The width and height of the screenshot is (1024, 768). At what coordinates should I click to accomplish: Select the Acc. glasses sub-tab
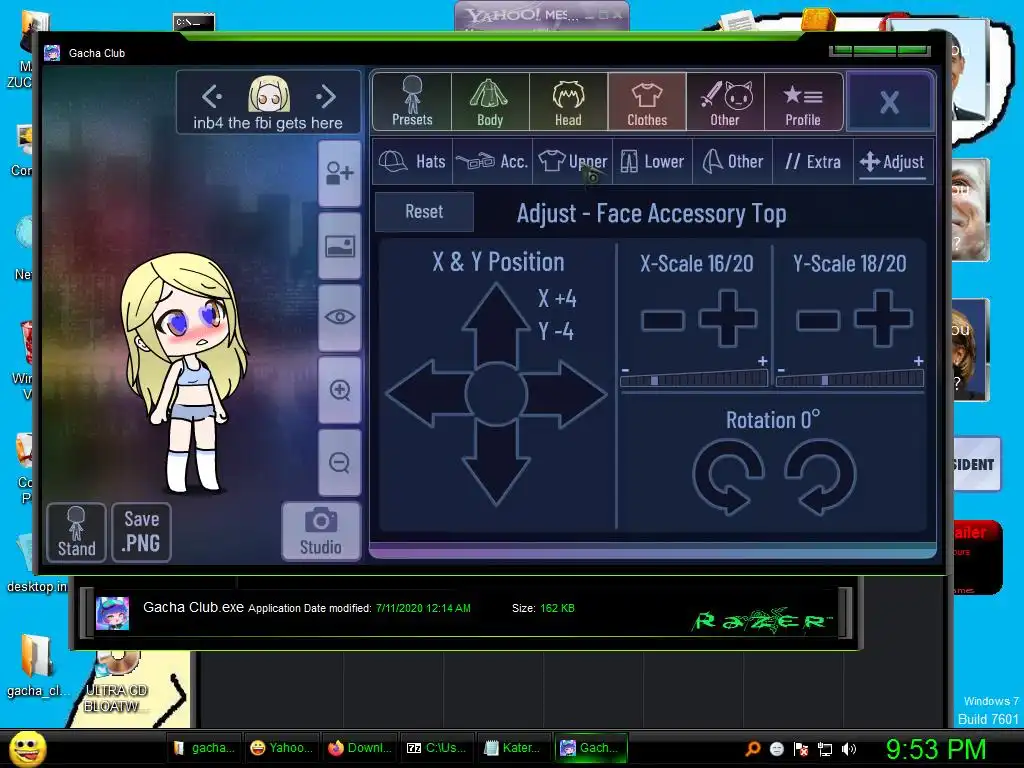coord(492,161)
